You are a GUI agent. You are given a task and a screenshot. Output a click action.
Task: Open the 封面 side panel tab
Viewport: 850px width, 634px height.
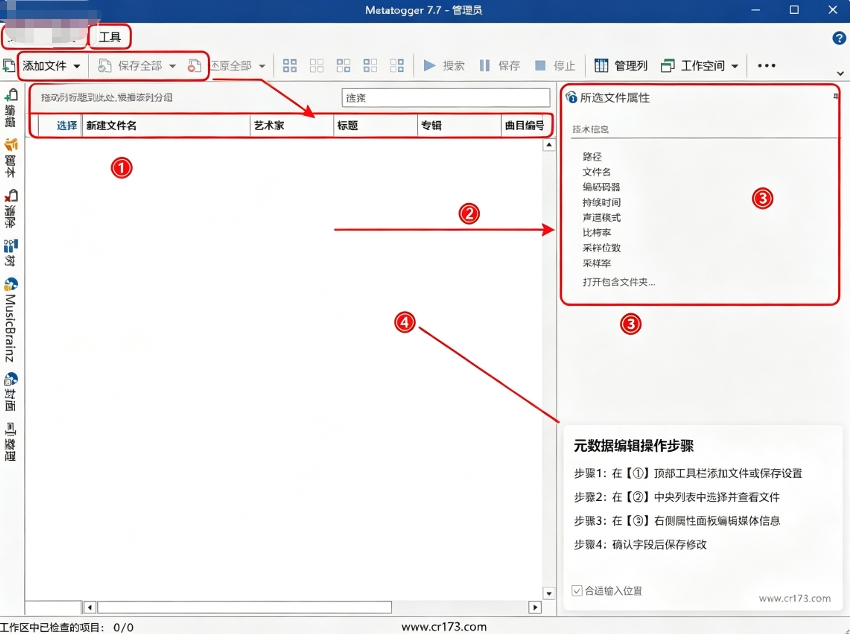(11, 392)
